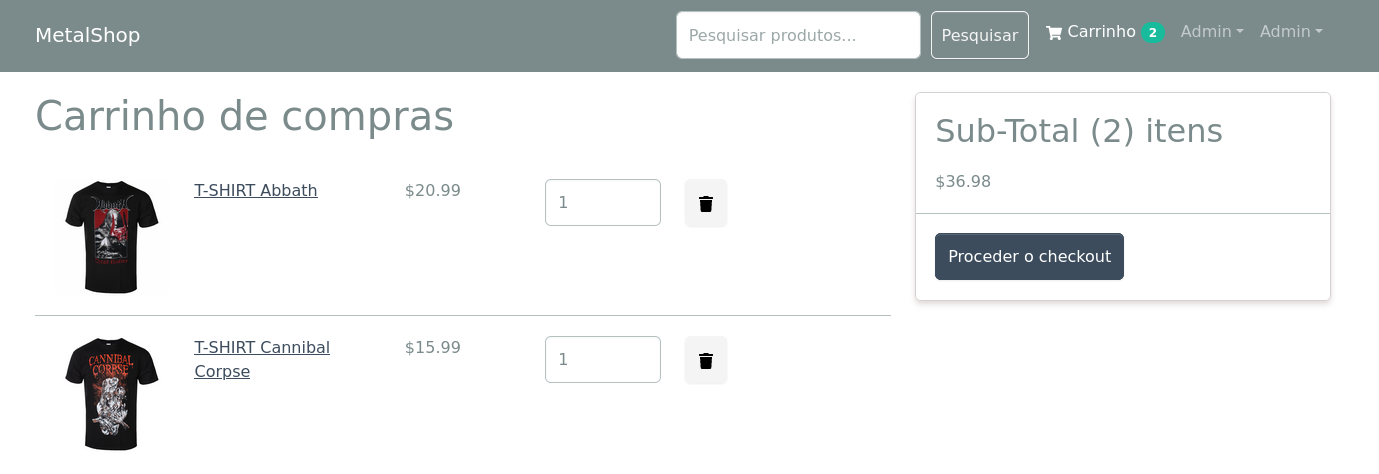Click Proceder o checkout
This screenshot has width=1379, height=474.
tap(1029, 257)
